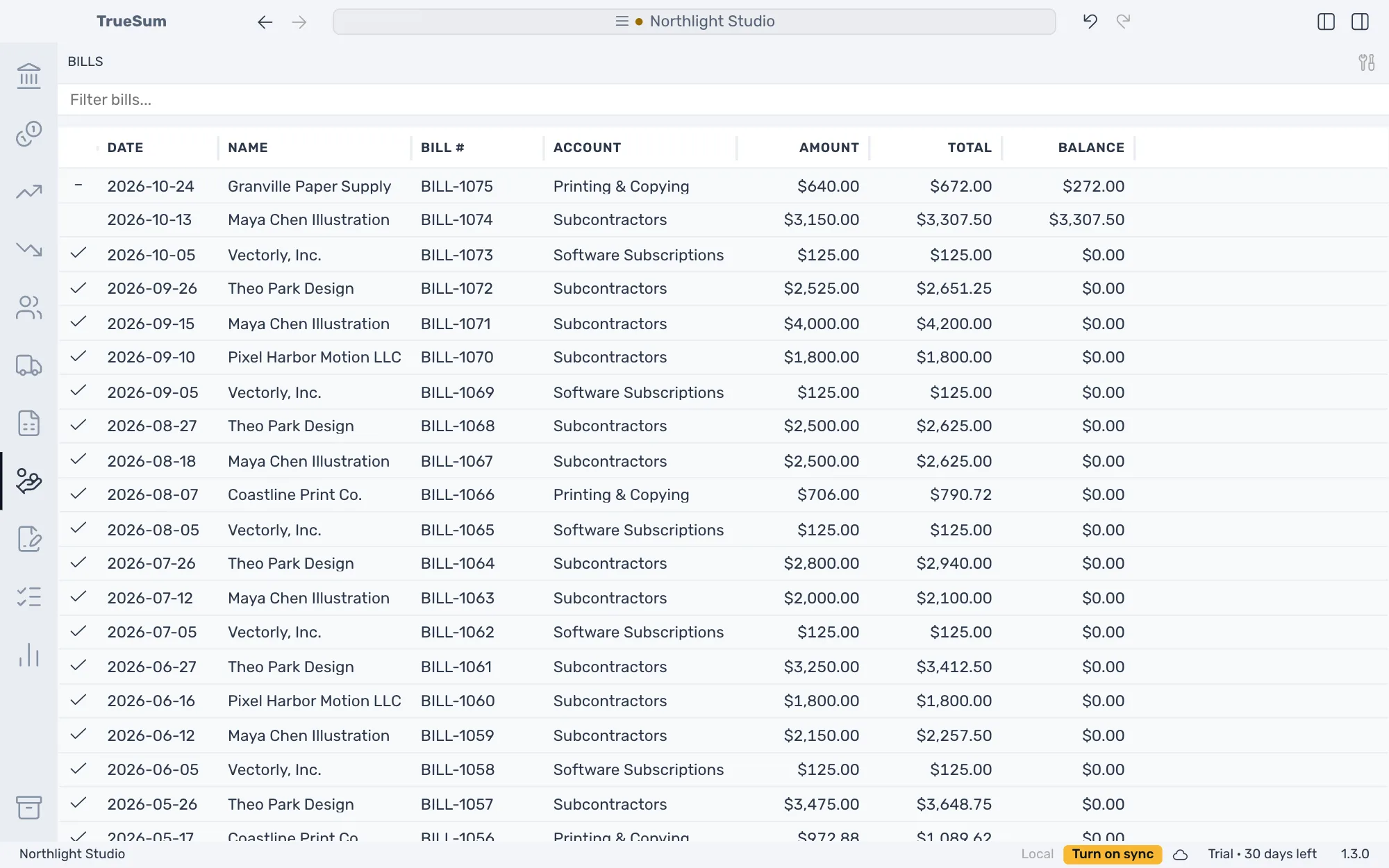Open the archive box sidebar icon
This screenshot has height=868, width=1389.
[x=28, y=807]
